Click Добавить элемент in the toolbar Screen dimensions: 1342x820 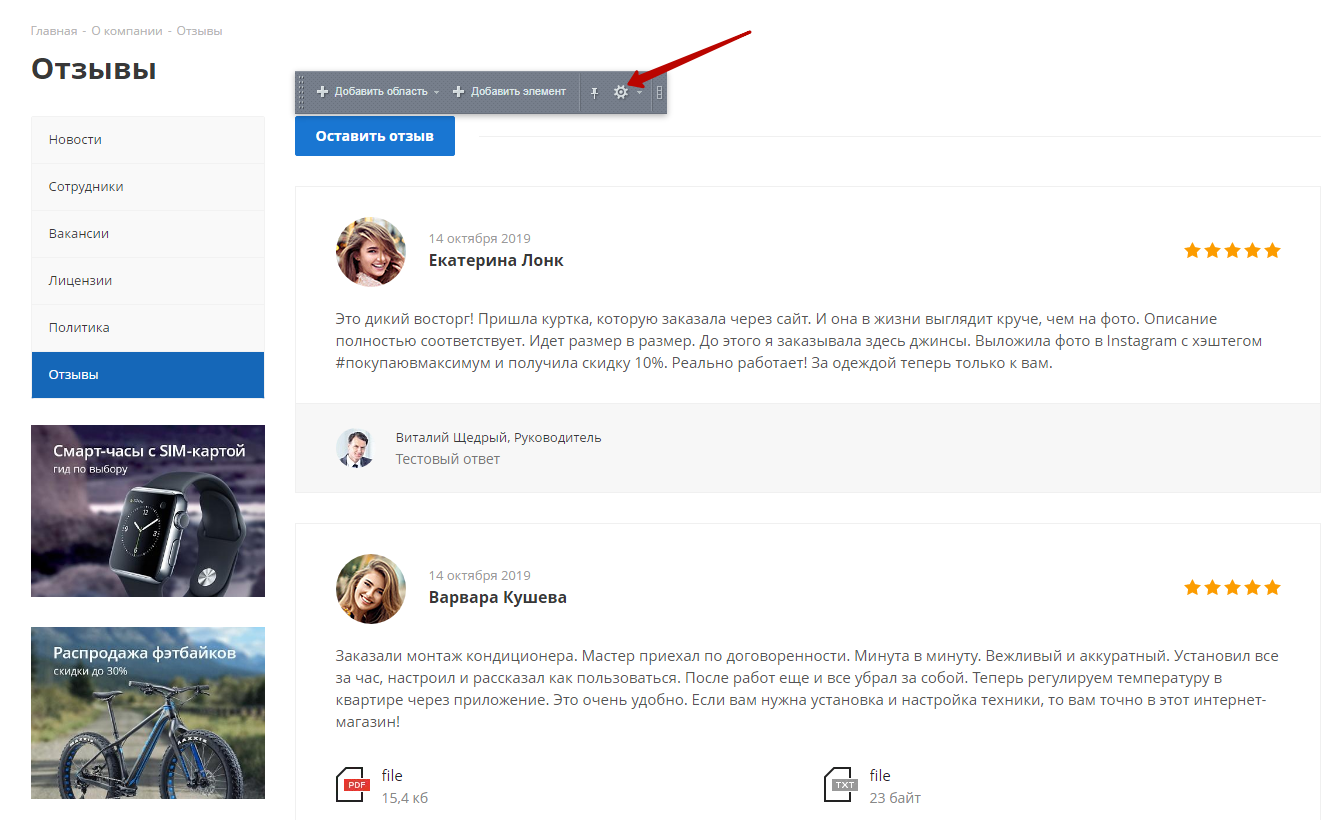click(x=509, y=92)
